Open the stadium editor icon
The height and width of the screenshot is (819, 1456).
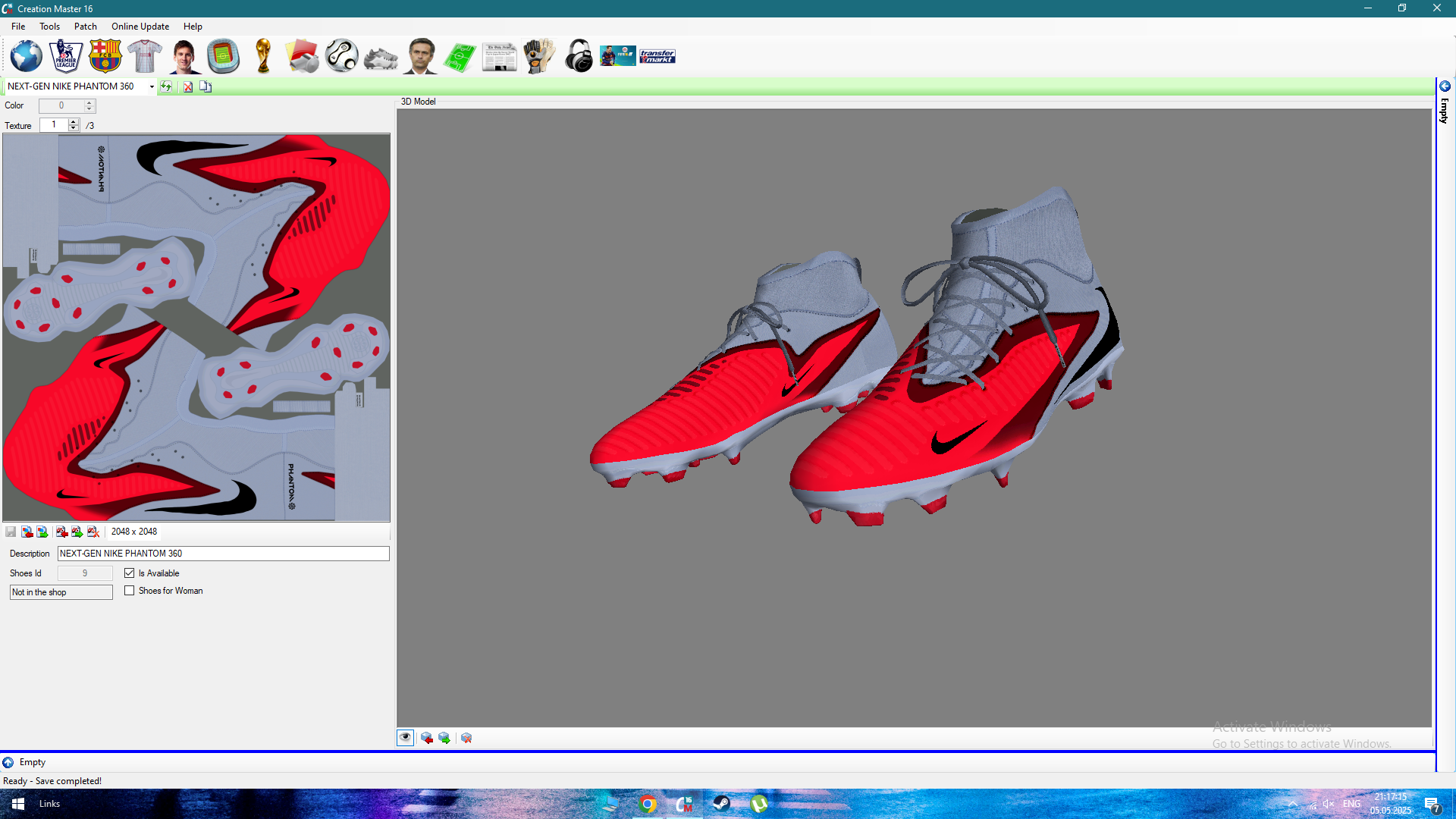tap(224, 57)
